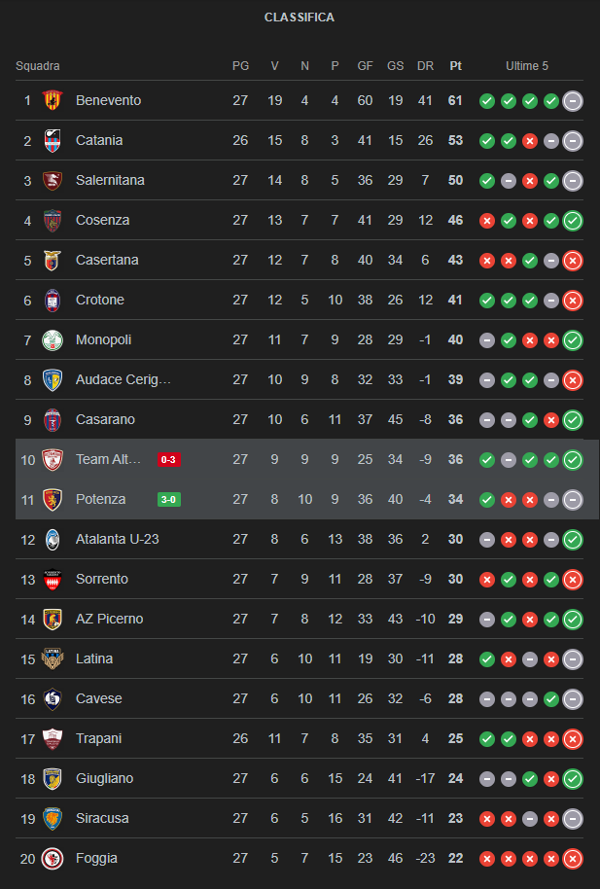Open the Siracusa team link
The width and height of the screenshot is (600, 889).
pyautogui.click(x=102, y=818)
